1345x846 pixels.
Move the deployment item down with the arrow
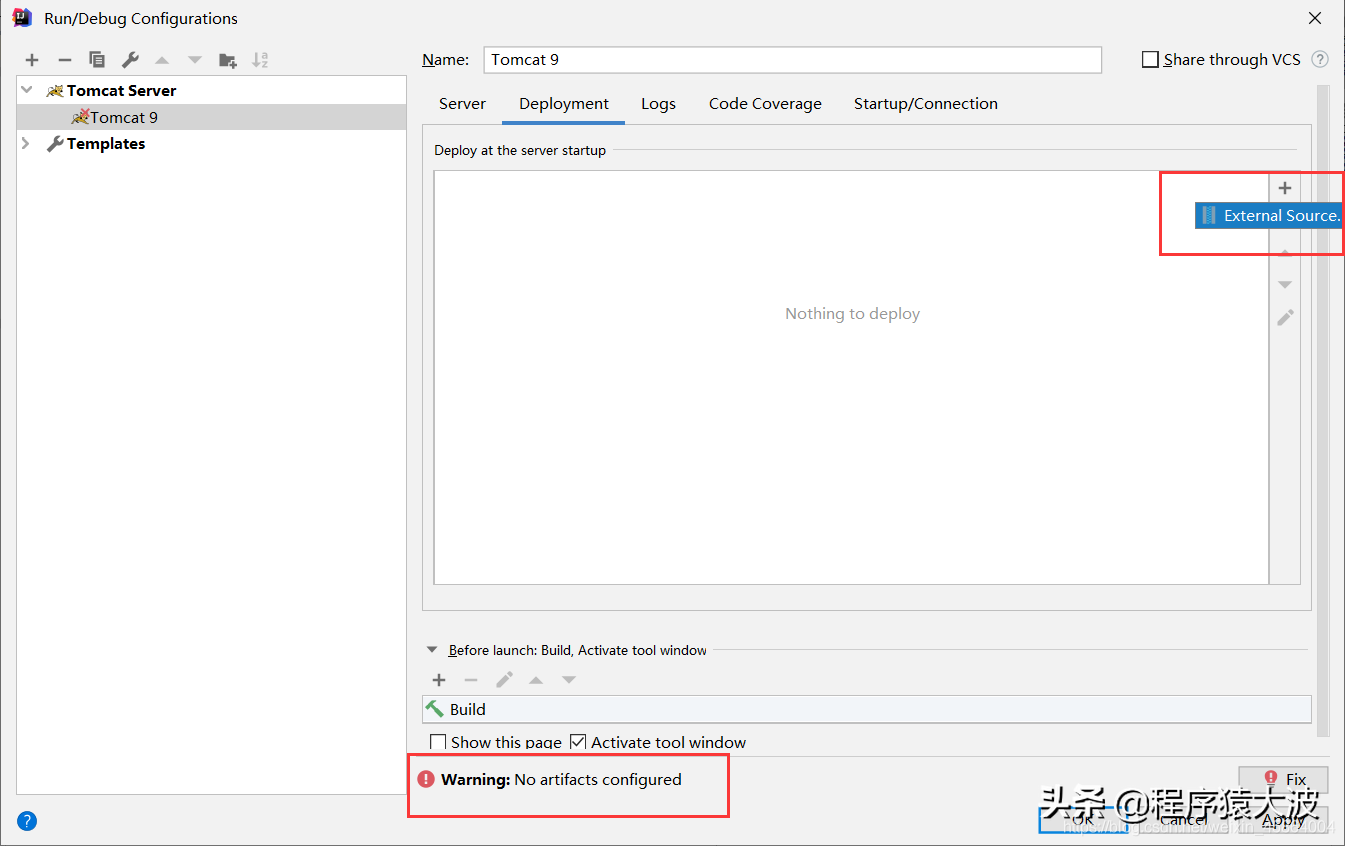coord(1285,285)
